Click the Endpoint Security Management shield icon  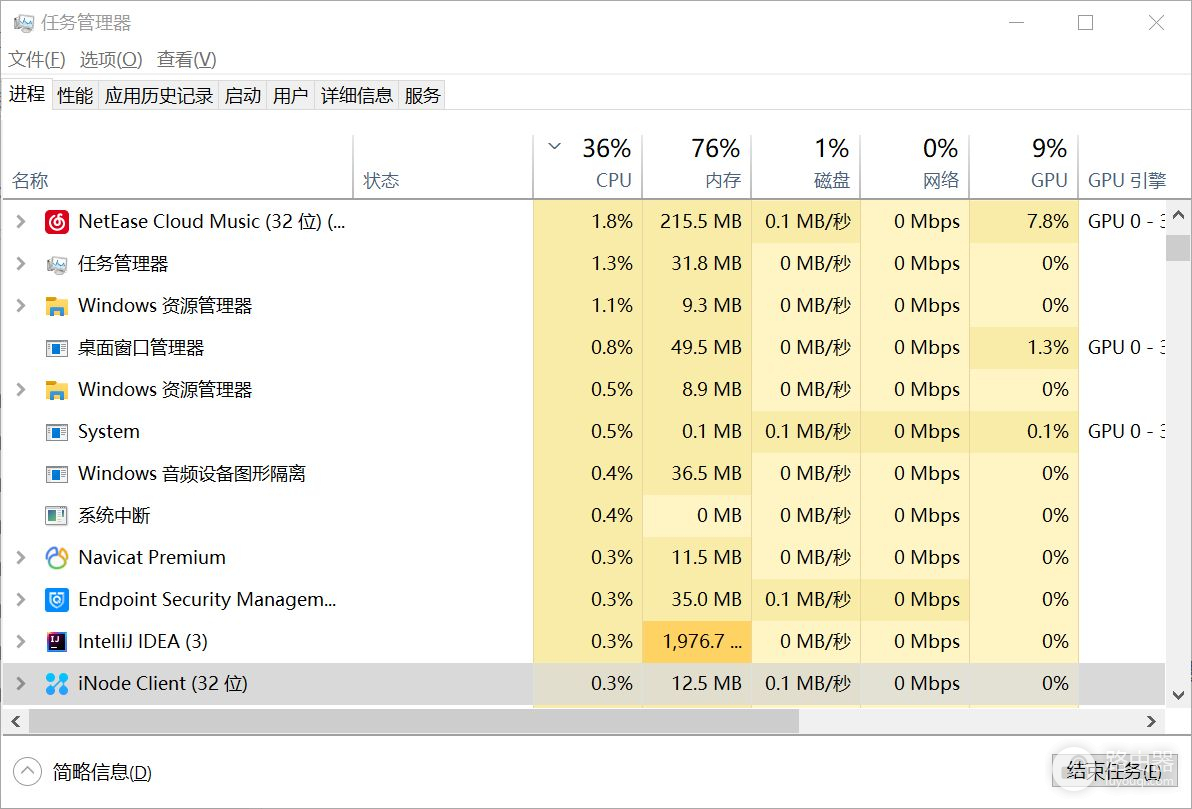click(57, 600)
